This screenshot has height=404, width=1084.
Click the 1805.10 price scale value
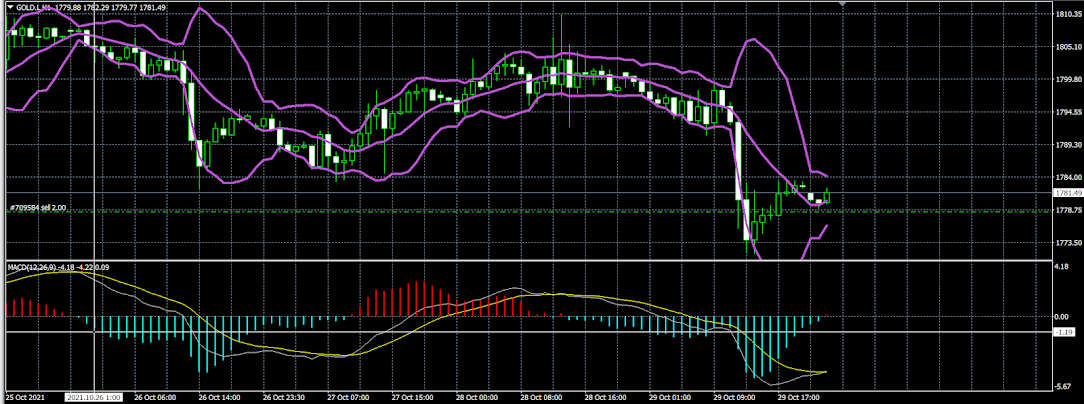coord(1067,46)
